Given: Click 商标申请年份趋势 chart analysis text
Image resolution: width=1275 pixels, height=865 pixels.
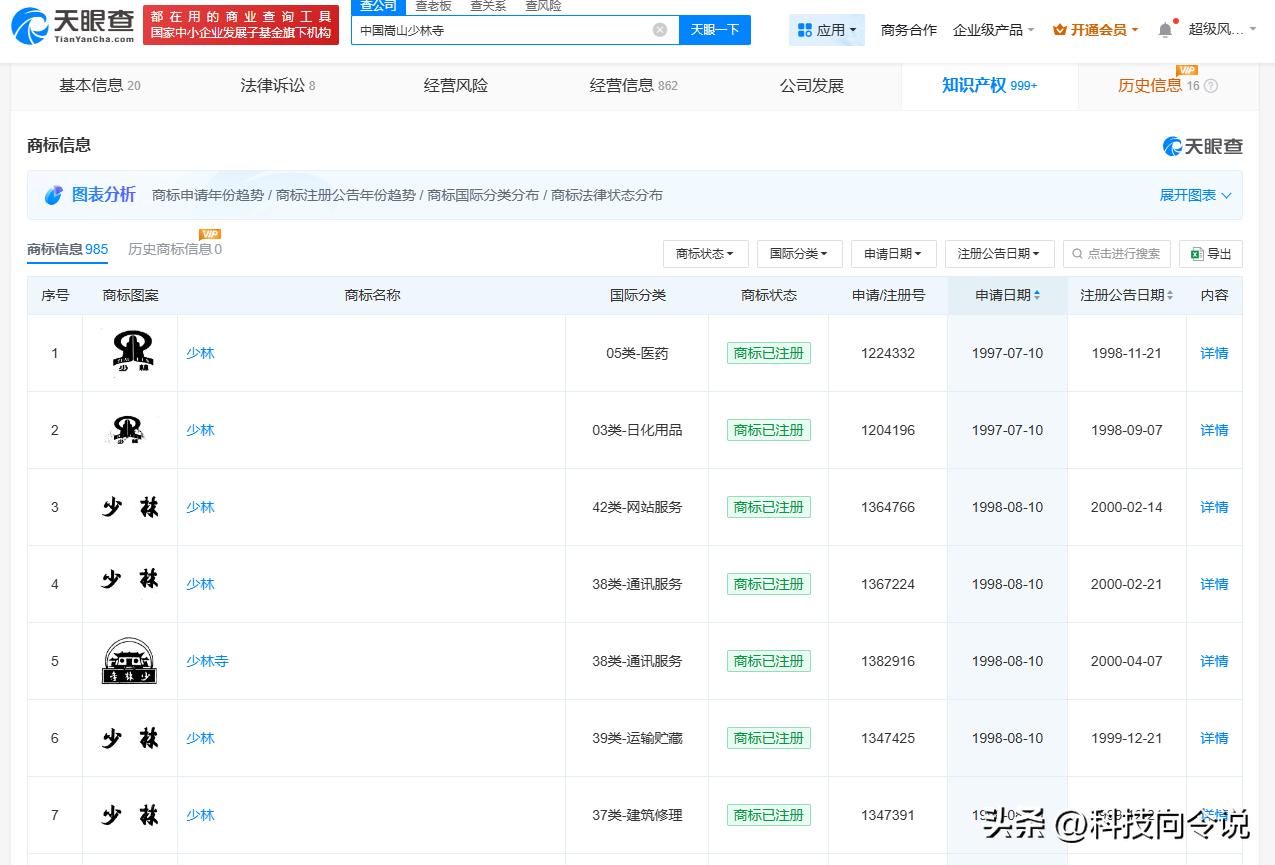Looking at the screenshot, I should coord(208,195).
